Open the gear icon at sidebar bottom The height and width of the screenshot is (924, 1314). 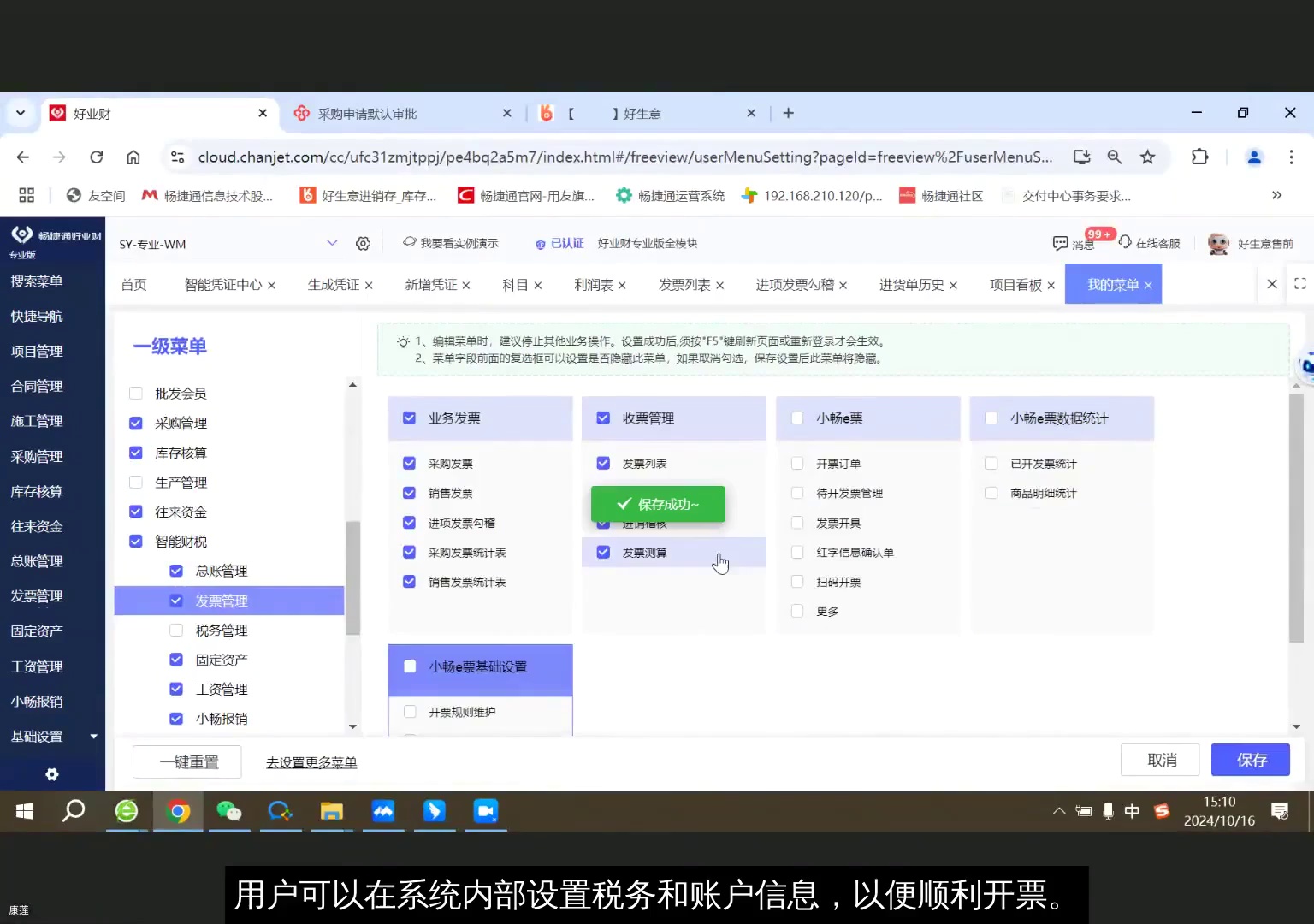51,774
